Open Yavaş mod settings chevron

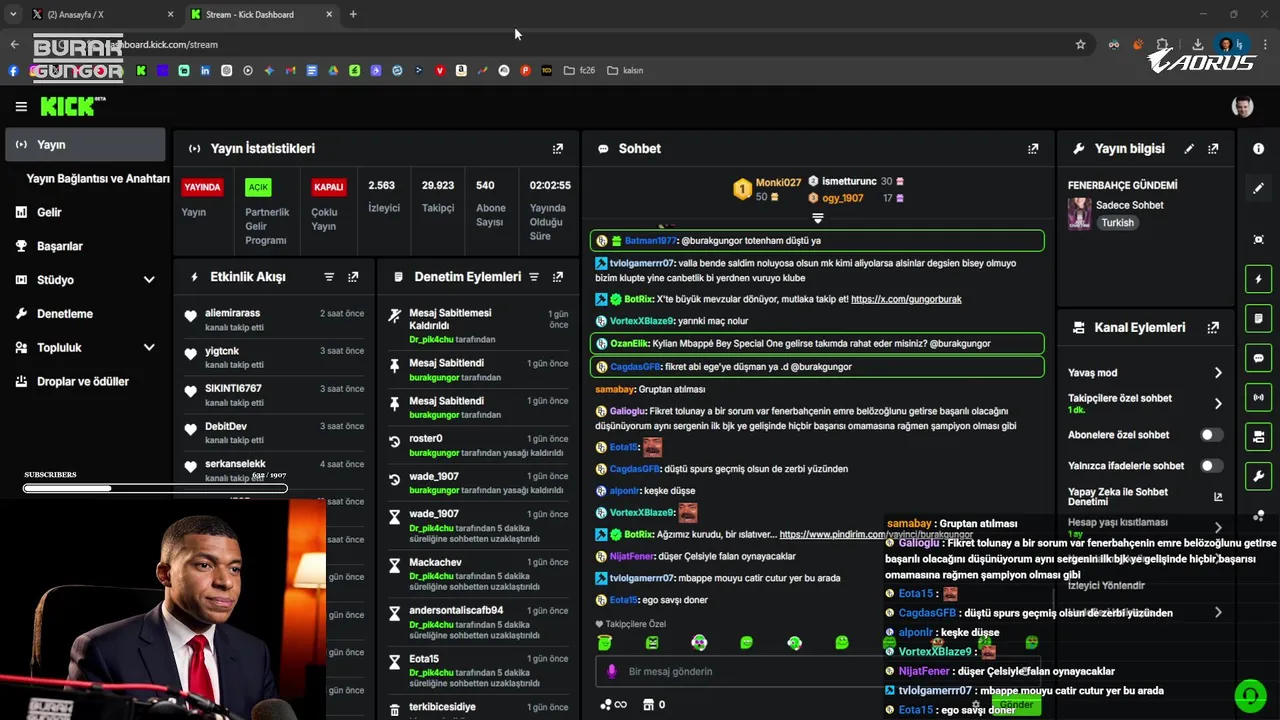click(x=1218, y=373)
